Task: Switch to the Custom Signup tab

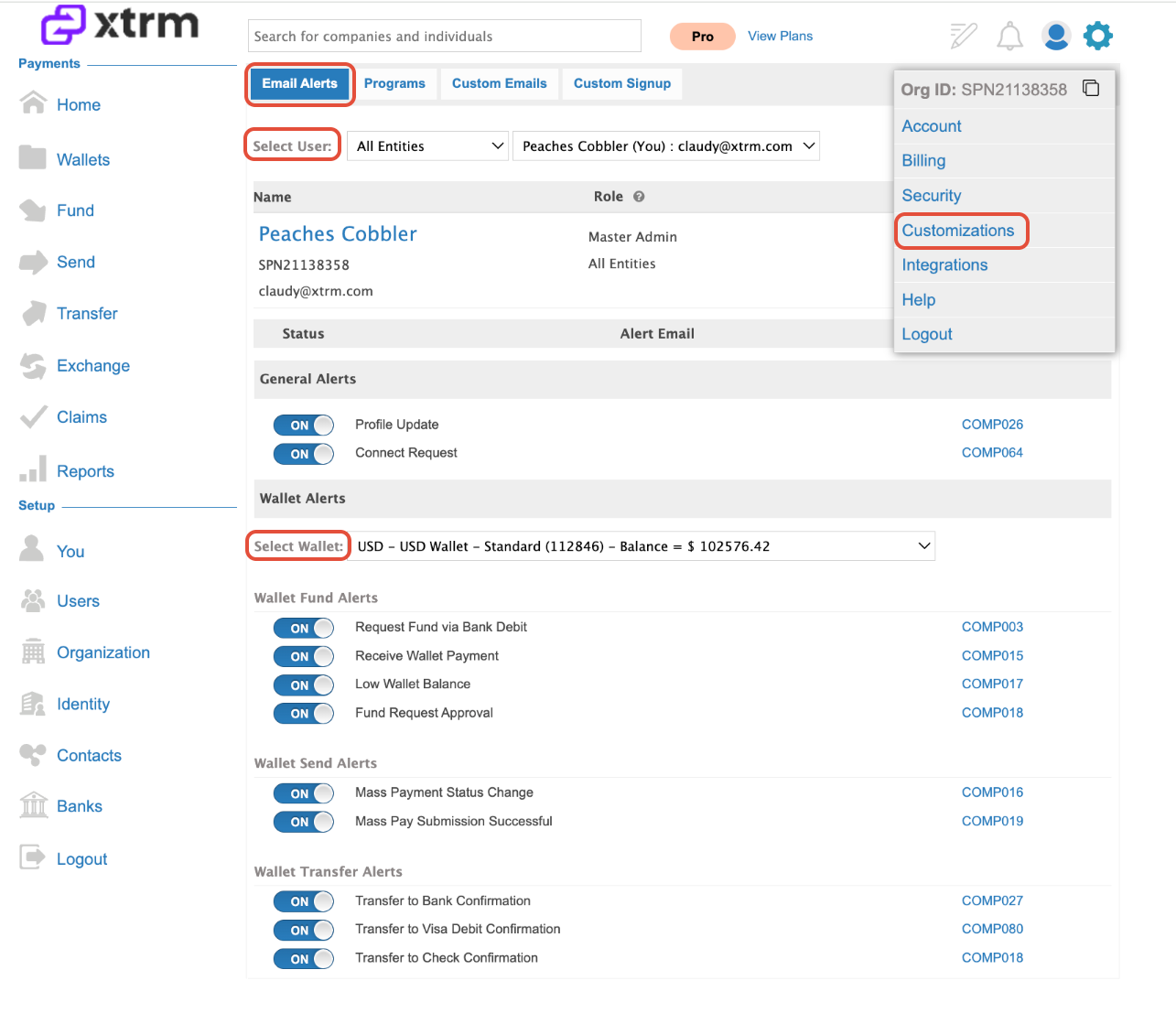Action: [x=622, y=83]
